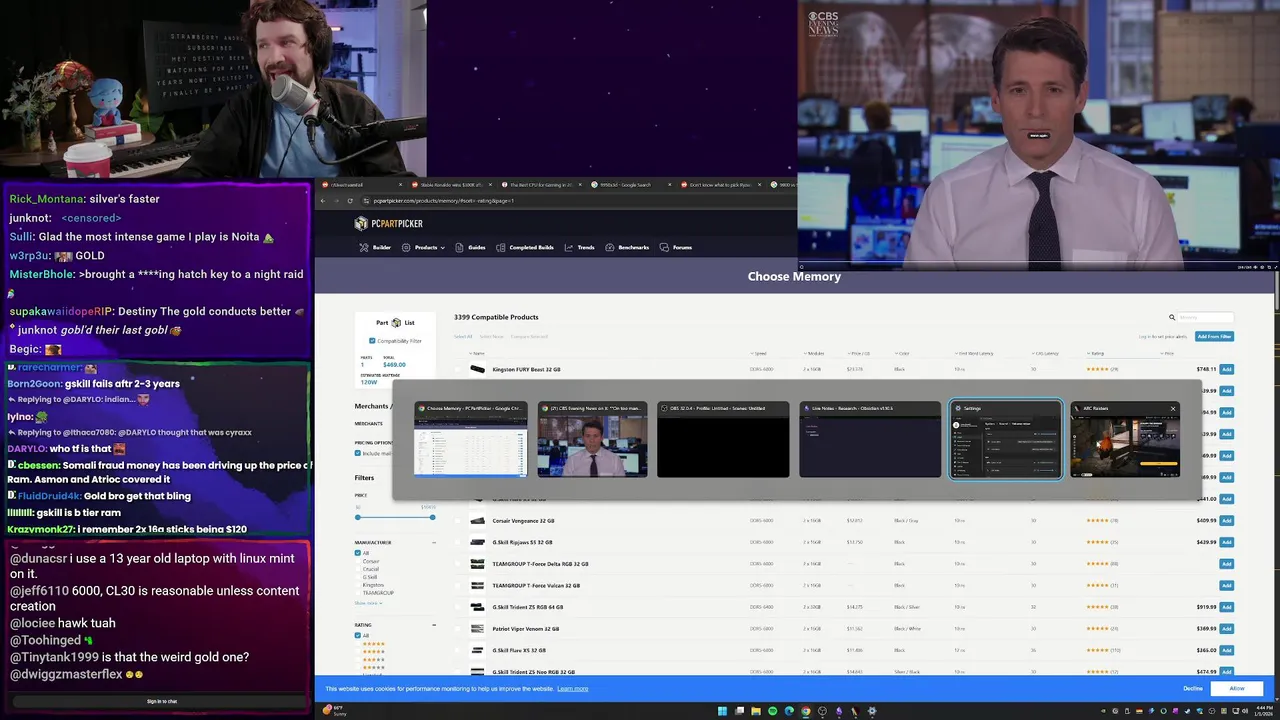The height and width of the screenshot is (720, 1280).
Task: Click Sign in to chat button
Action: tap(162, 701)
